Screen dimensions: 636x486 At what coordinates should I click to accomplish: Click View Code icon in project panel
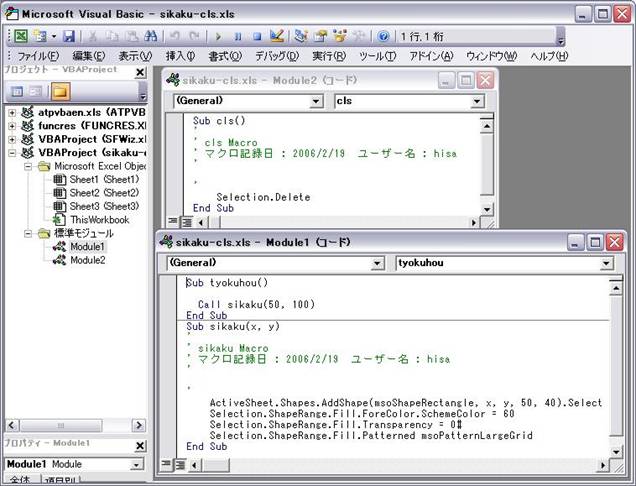17,91
